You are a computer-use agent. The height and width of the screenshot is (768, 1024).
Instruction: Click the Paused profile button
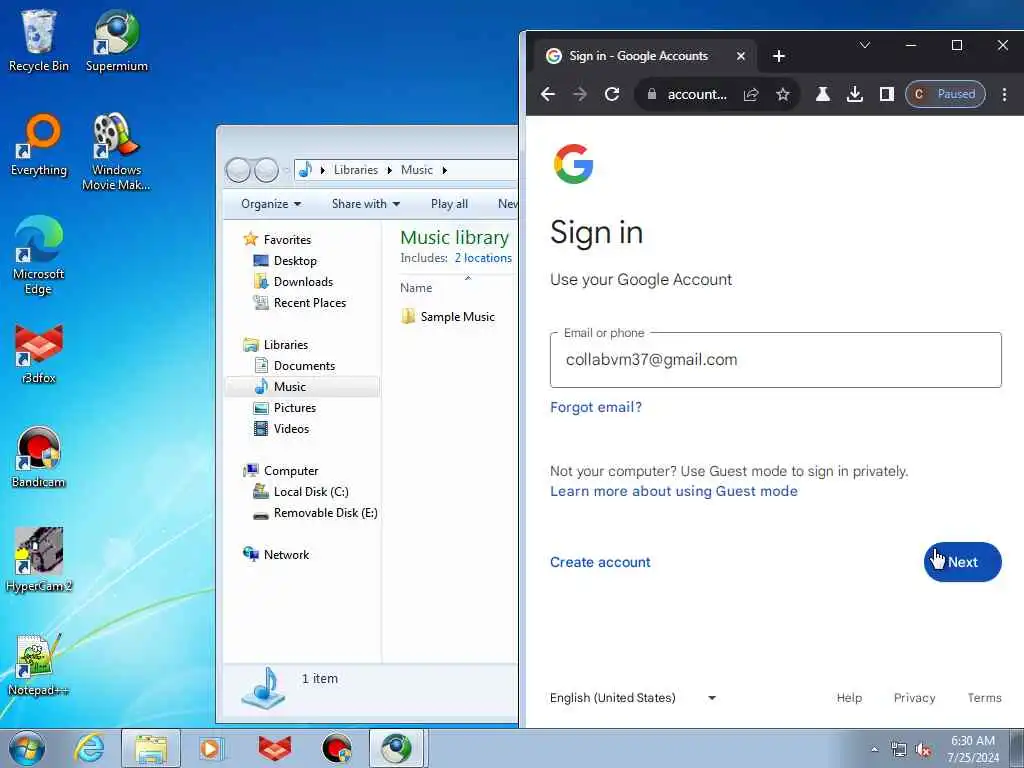[945, 94]
